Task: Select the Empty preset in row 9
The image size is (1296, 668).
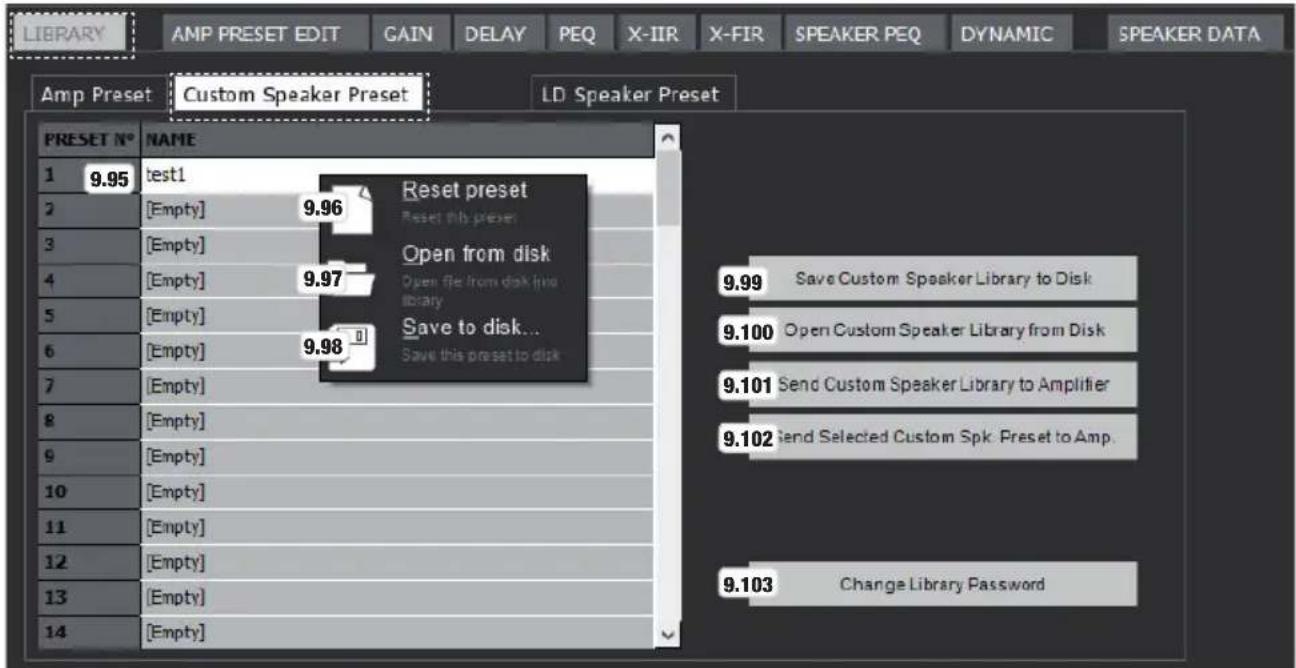Action: click(398, 456)
